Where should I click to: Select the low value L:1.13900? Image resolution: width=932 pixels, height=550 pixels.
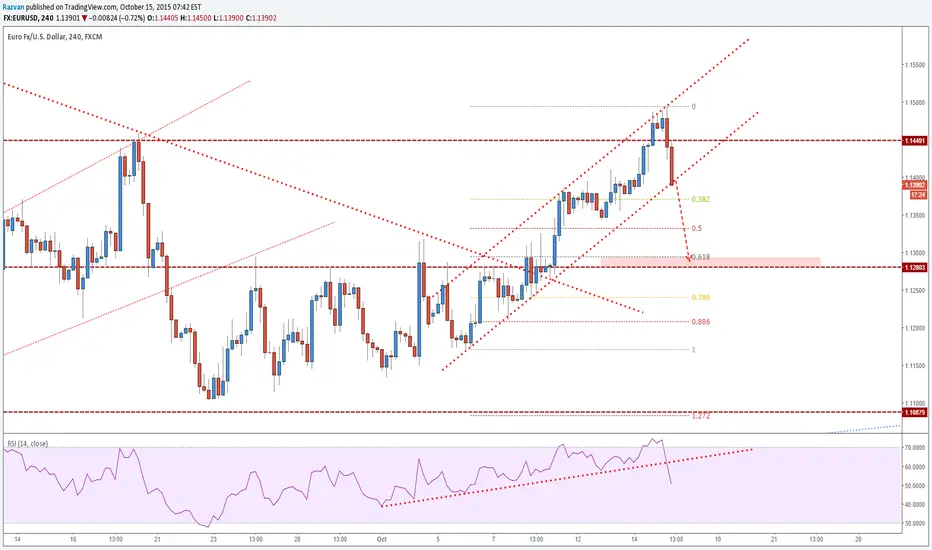click(x=231, y=18)
